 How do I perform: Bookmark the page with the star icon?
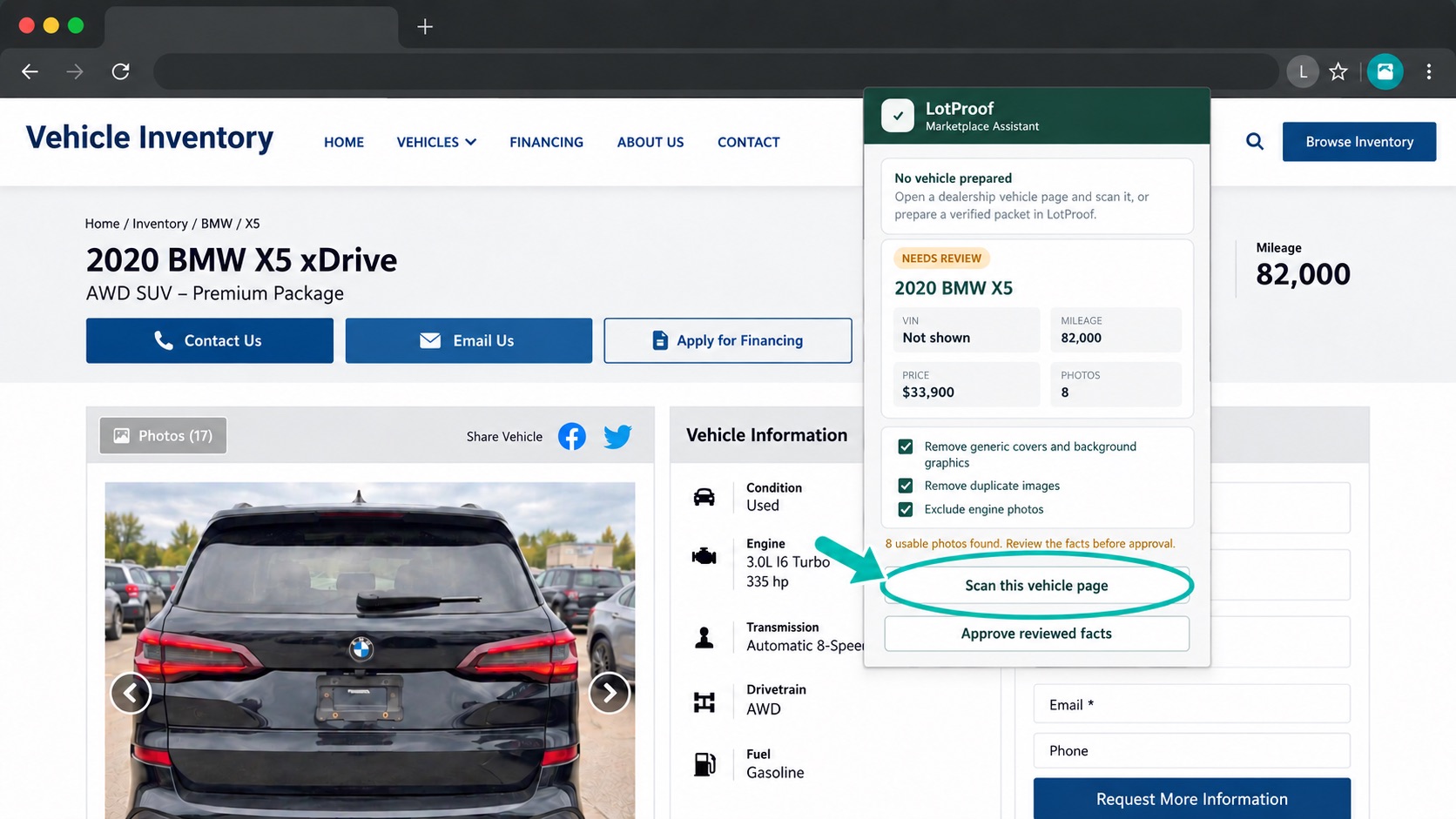pos(1338,71)
